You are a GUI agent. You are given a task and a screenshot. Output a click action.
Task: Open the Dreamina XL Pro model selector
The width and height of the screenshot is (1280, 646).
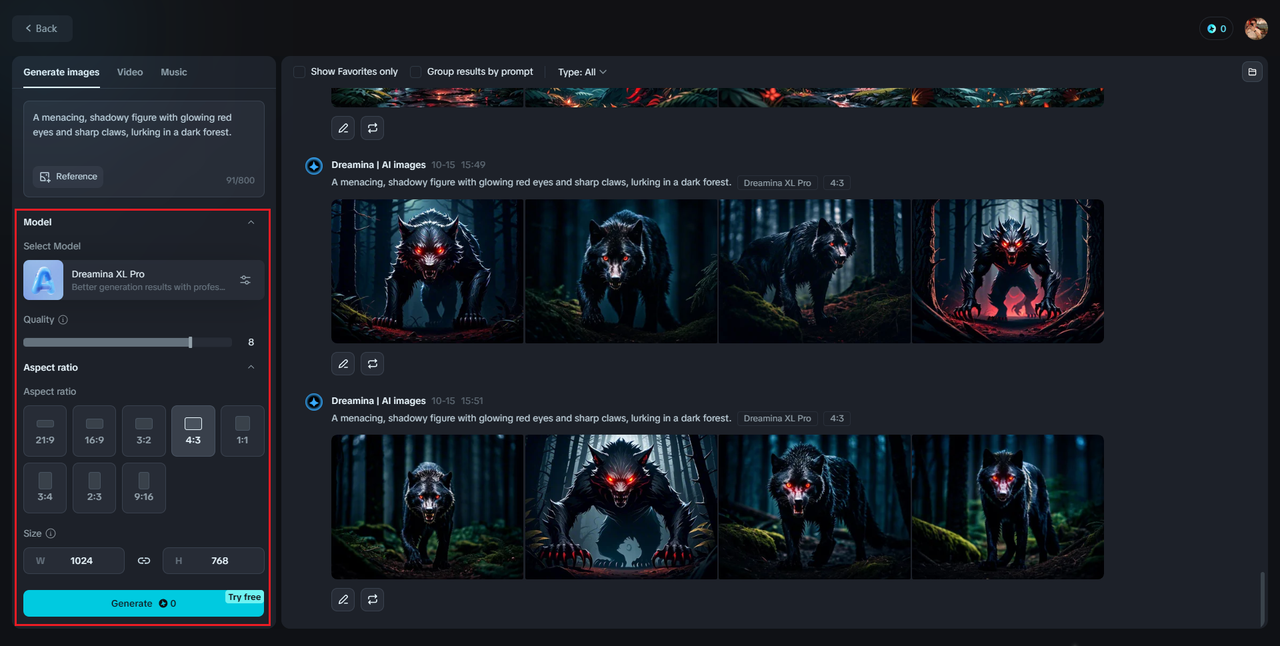pyautogui.click(x=144, y=280)
